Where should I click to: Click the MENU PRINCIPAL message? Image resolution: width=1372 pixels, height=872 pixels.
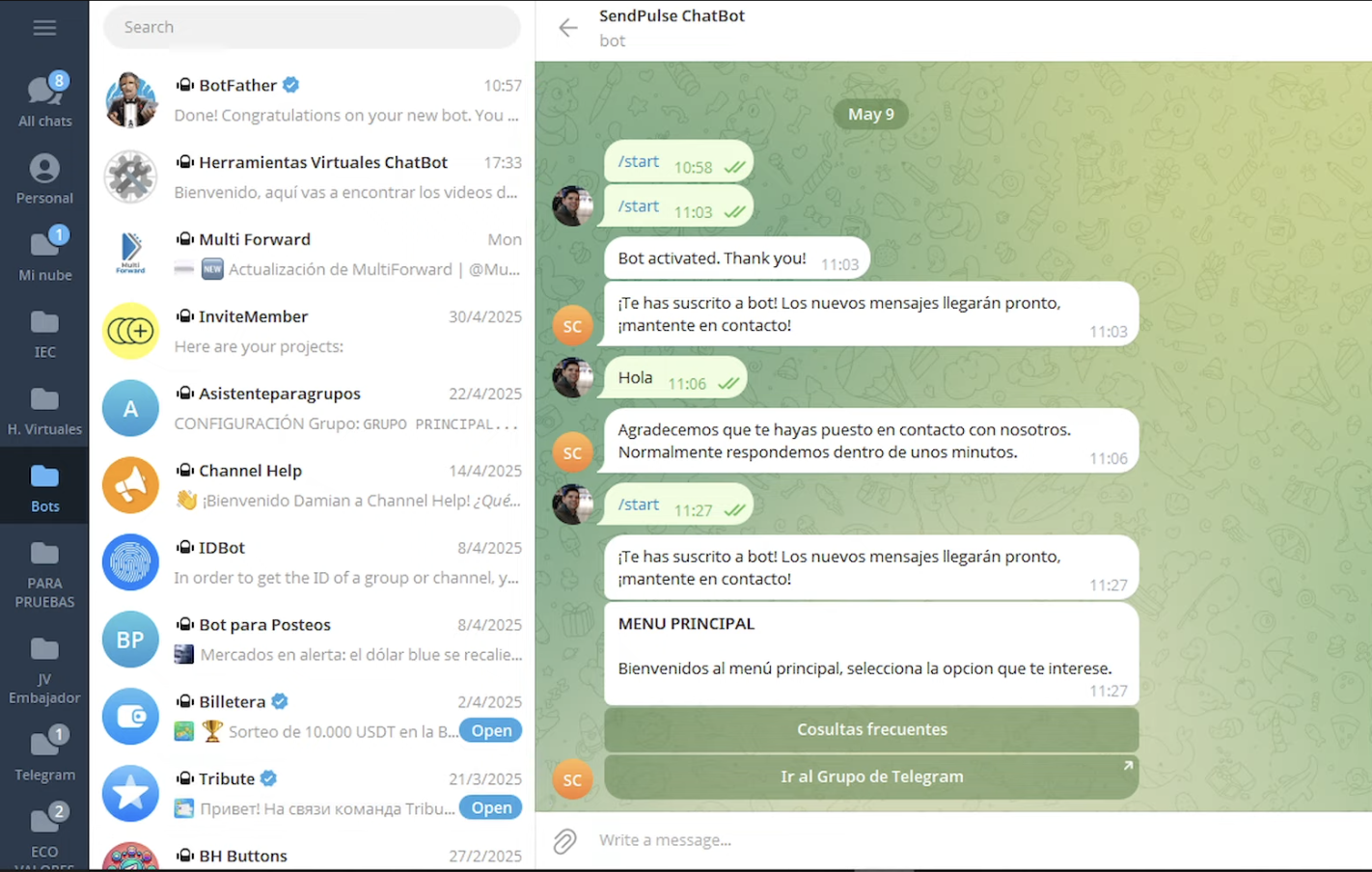pos(871,654)
